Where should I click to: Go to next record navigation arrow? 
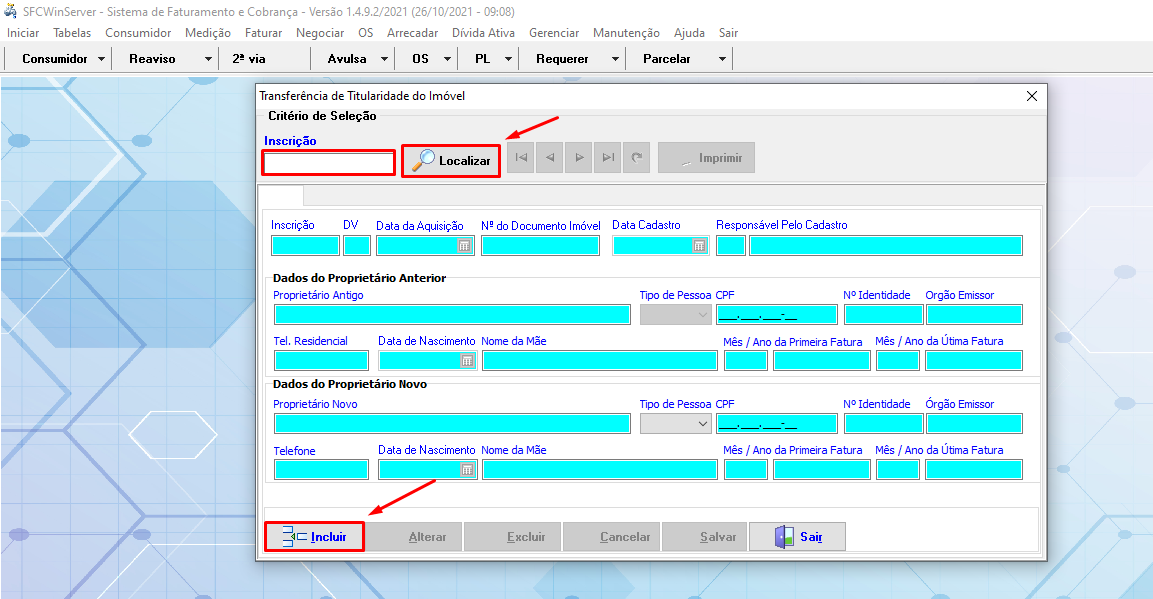point(578,158)
